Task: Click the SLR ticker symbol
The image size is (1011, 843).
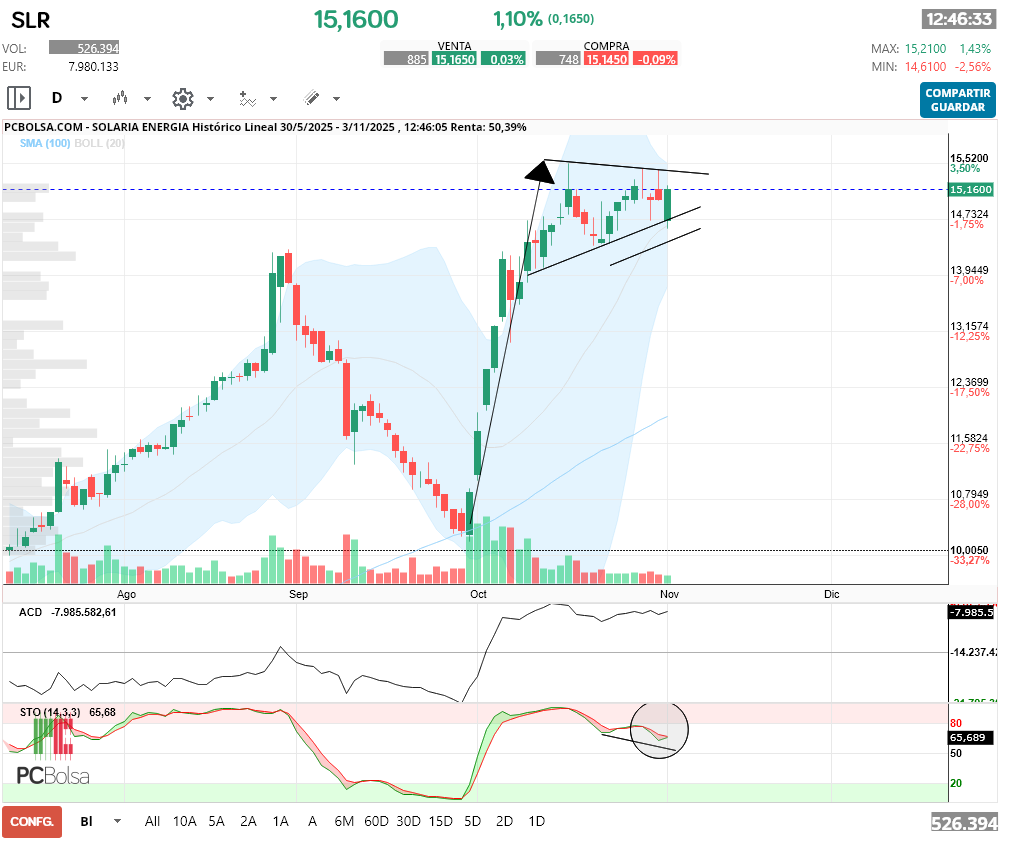Action: click(x=30, y=20)
